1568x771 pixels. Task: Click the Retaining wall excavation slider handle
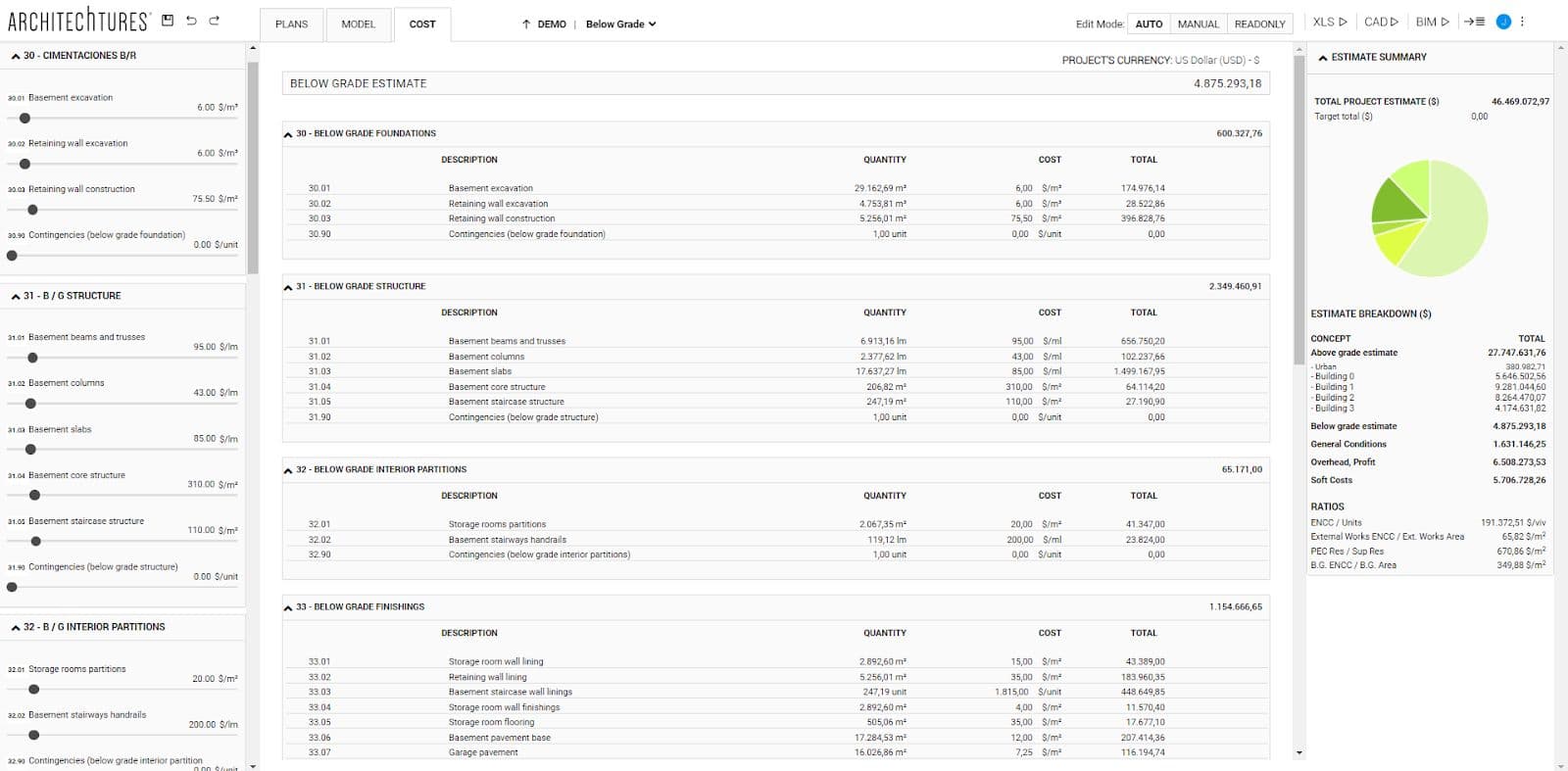tap(24, 164)
